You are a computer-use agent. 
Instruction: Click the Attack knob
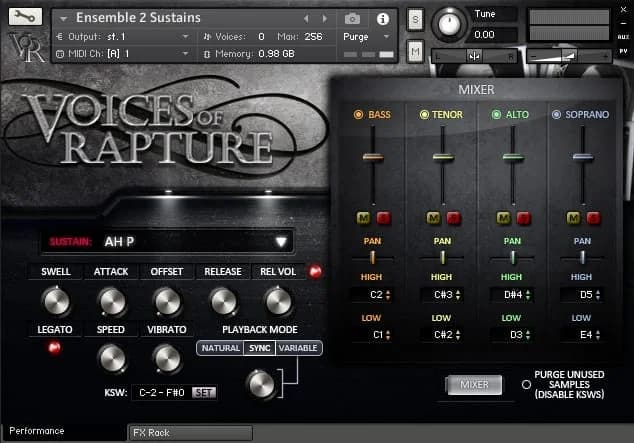[x=112, y=301]
